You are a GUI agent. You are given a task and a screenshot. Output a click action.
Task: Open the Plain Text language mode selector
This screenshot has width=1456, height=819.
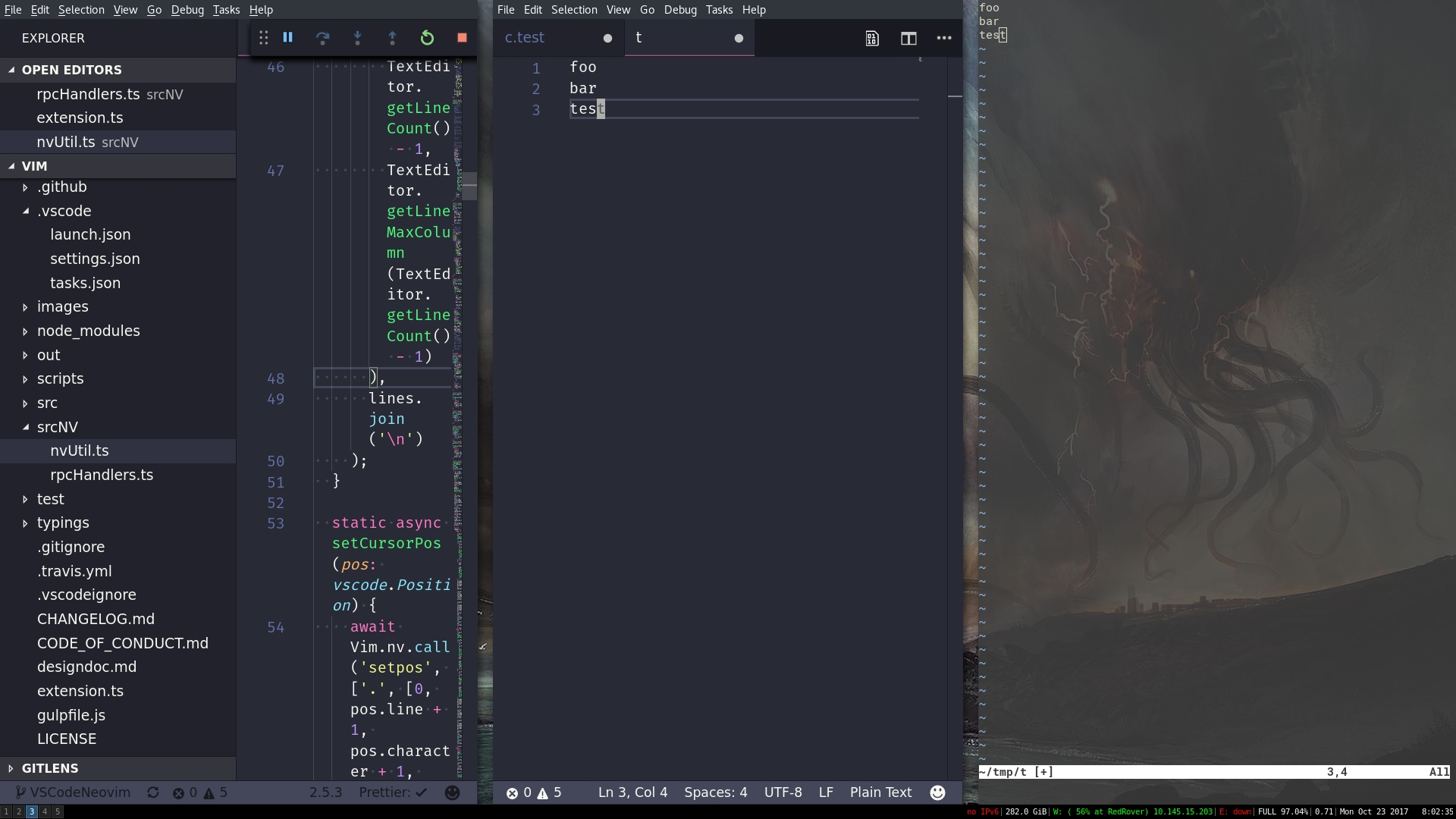[x=880, y=792]
